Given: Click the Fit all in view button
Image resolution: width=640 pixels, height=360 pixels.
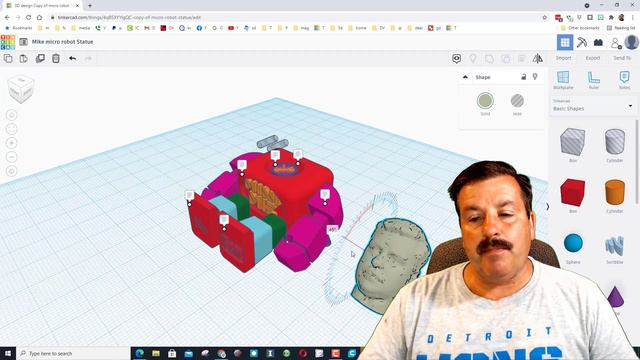Looking at the screenshot, I should 11,129.
